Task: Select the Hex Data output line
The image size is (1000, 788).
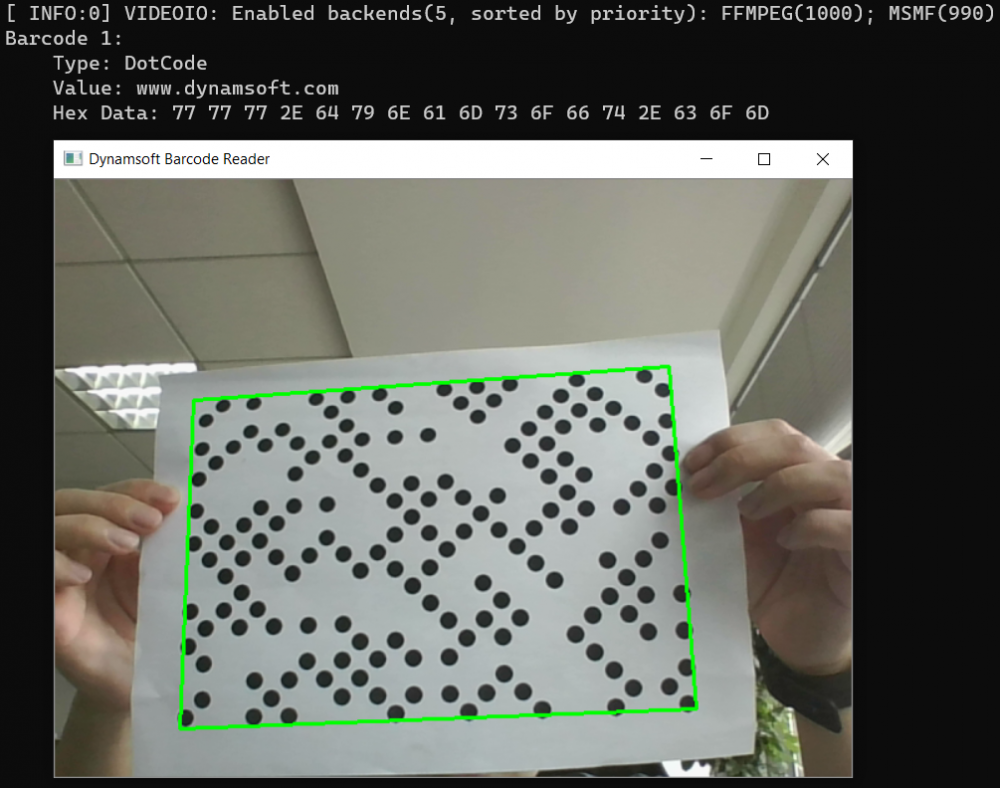Action: point(400,113)
